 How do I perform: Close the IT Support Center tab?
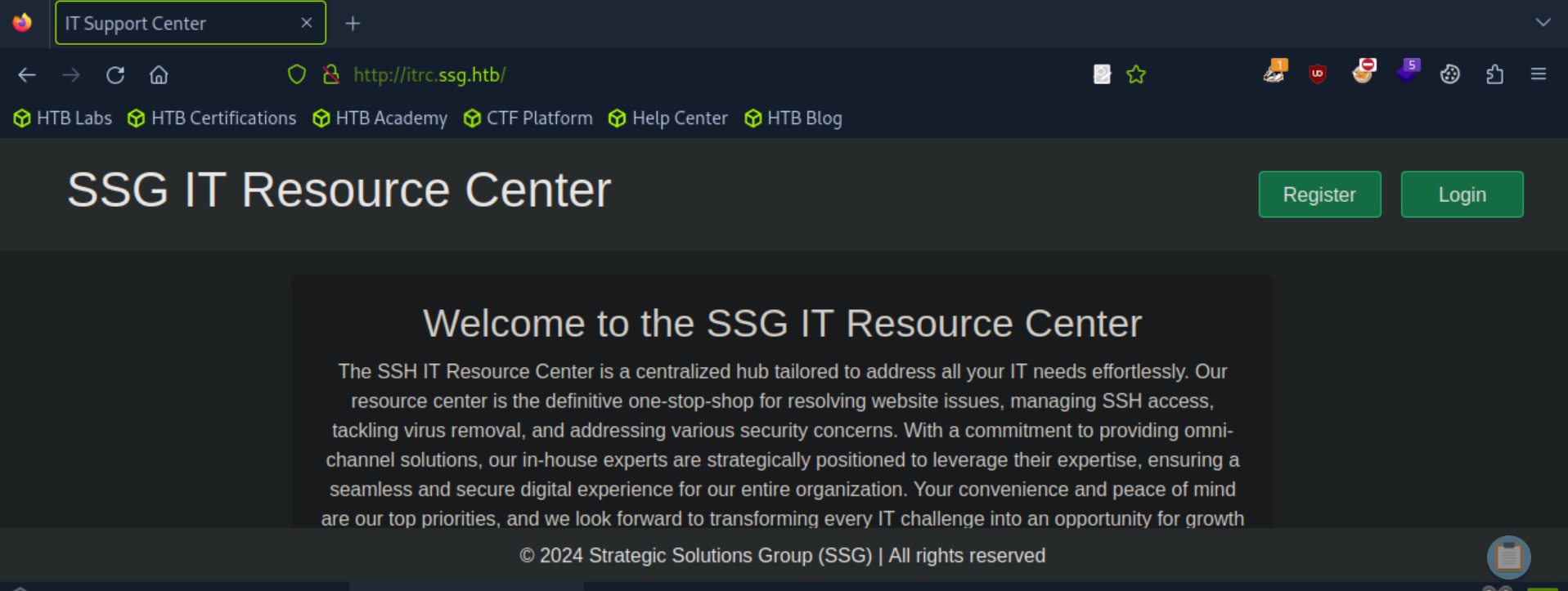coord(307,23)
